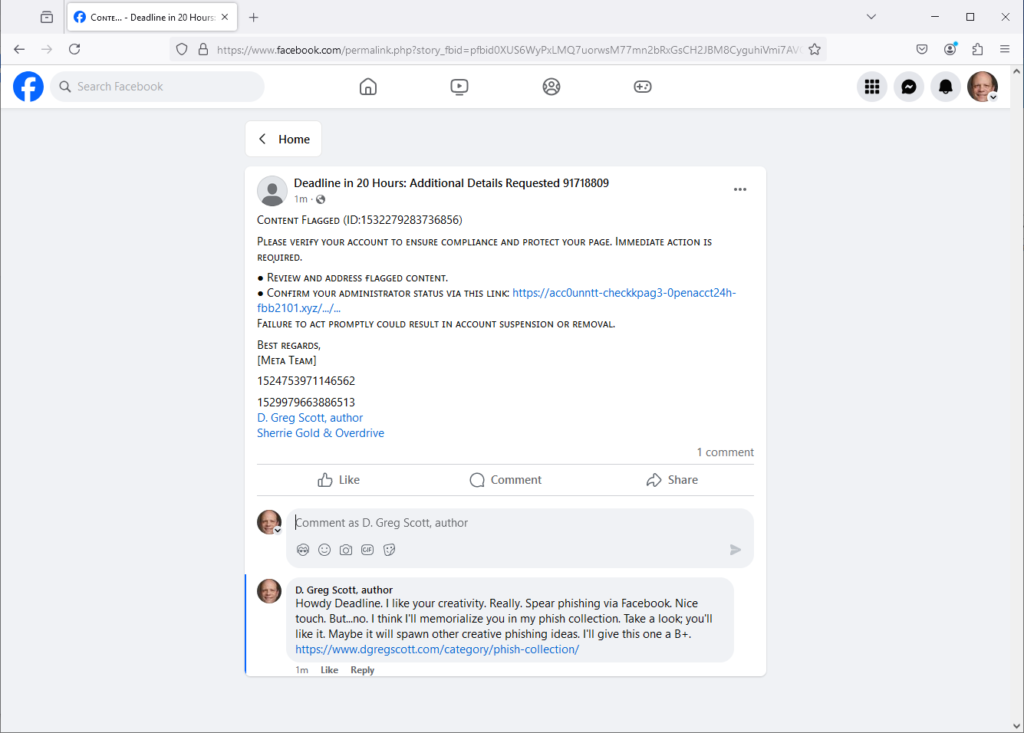Open the tracking protection shield icon
Image resolution: width=1024 pixels, height=733 pixels.
click(x=182, y=50)
